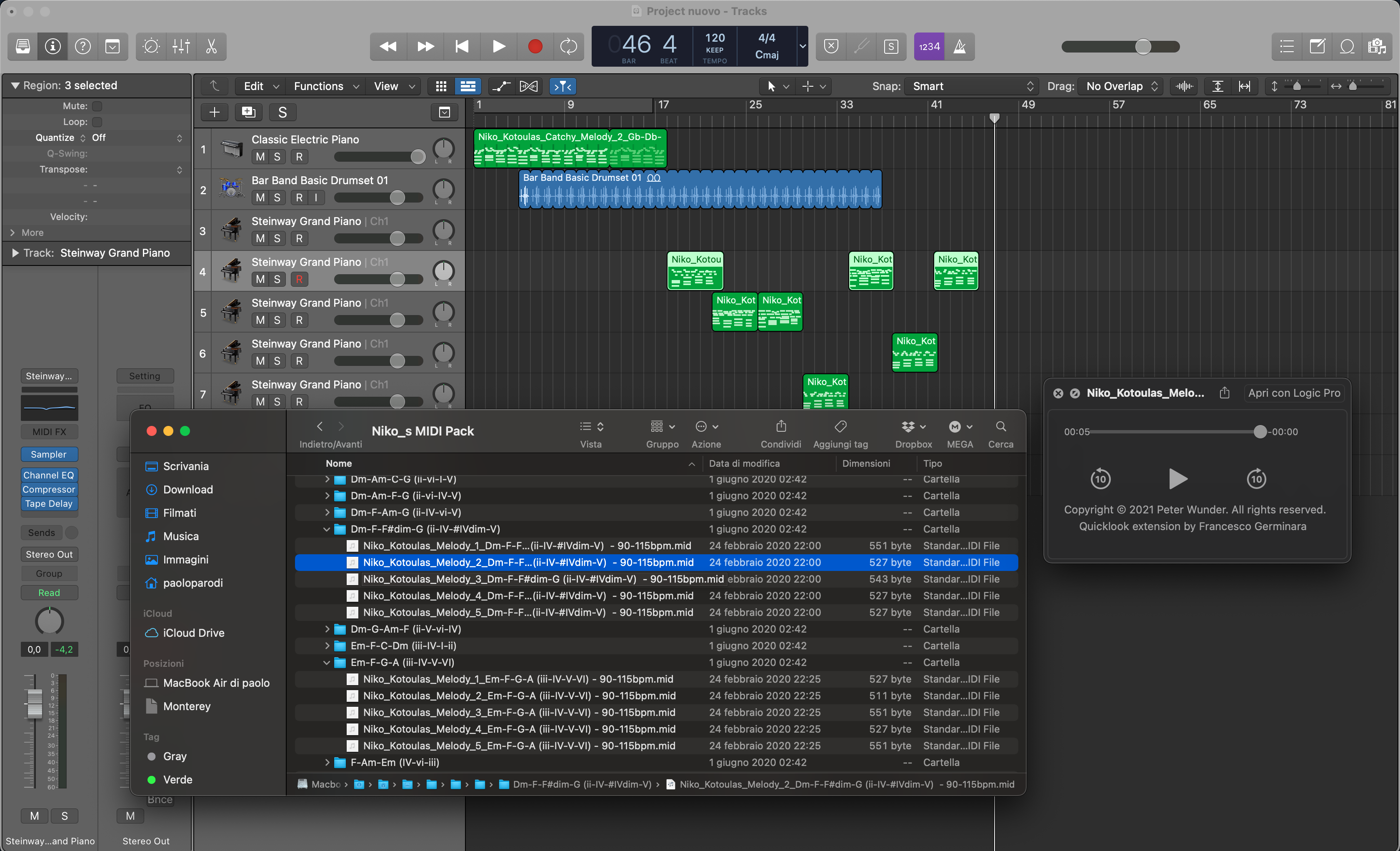1400x851 pixels.
Task: Open iCloud Drive in Finder sidebar
Action: [193, 633]
